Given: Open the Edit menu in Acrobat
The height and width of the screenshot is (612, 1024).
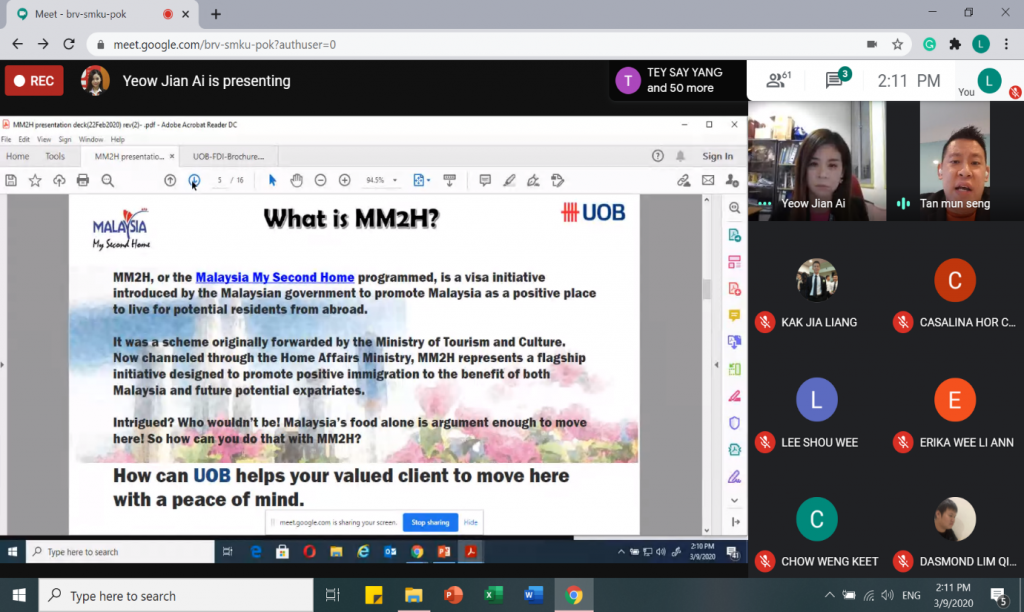Looking at the screenshot, I should coord(24,139).
